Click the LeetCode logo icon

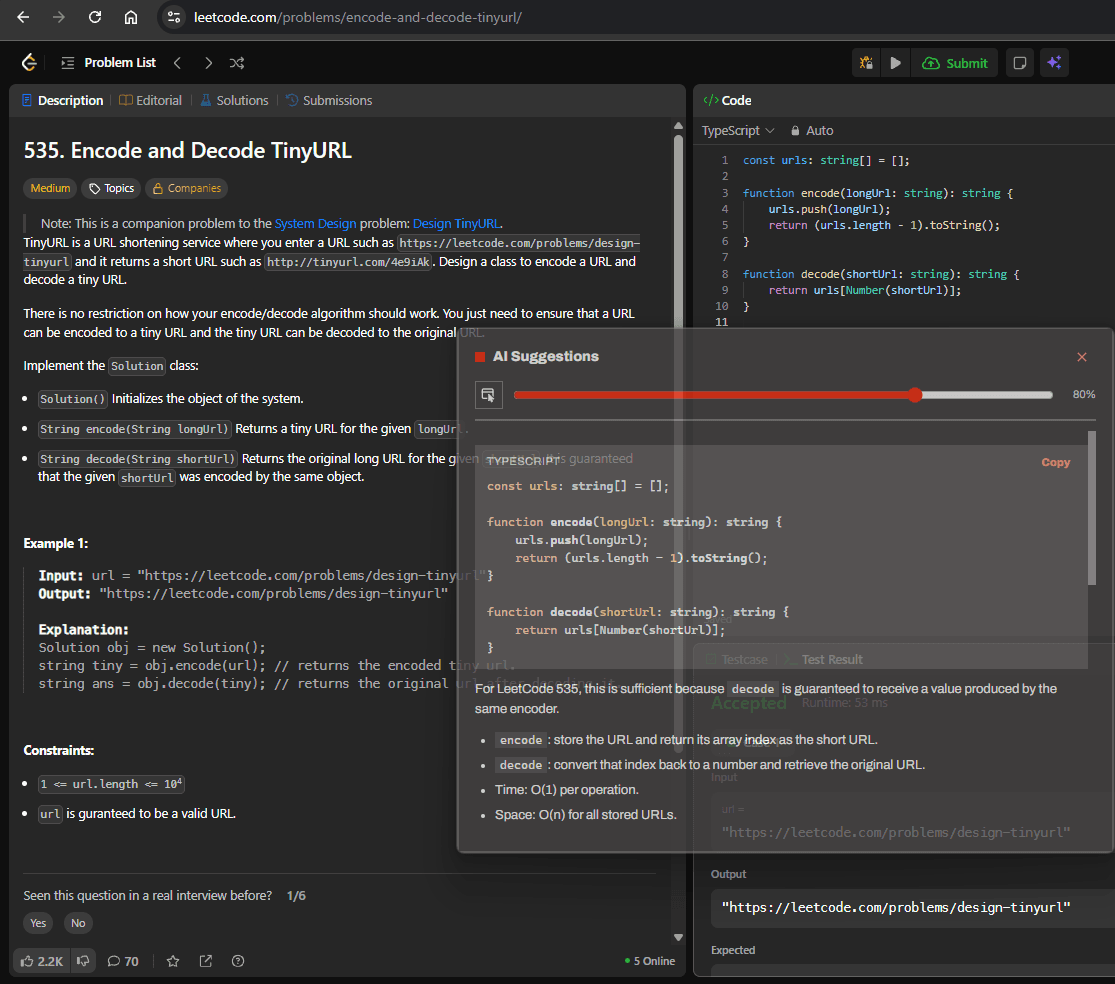coord(29,63)
